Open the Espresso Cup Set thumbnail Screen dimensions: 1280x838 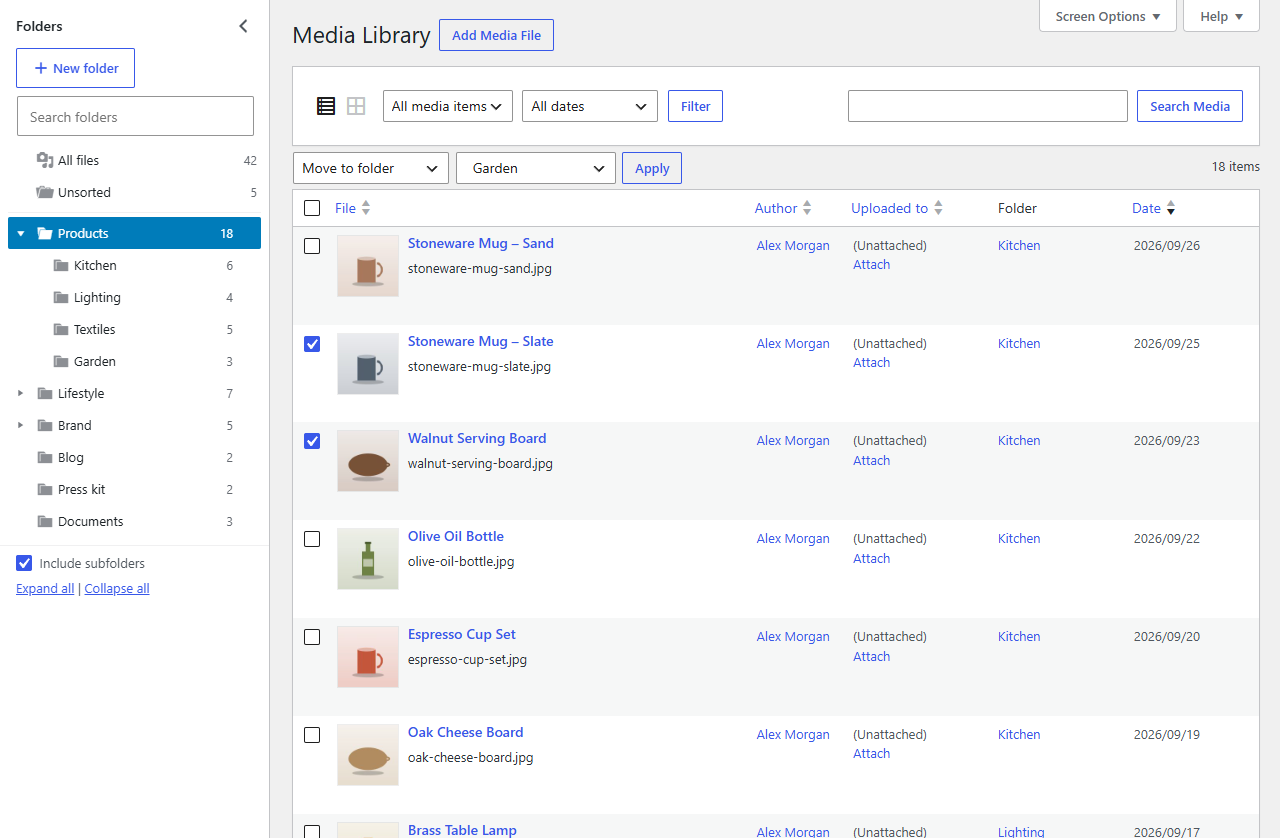[368, 657]
